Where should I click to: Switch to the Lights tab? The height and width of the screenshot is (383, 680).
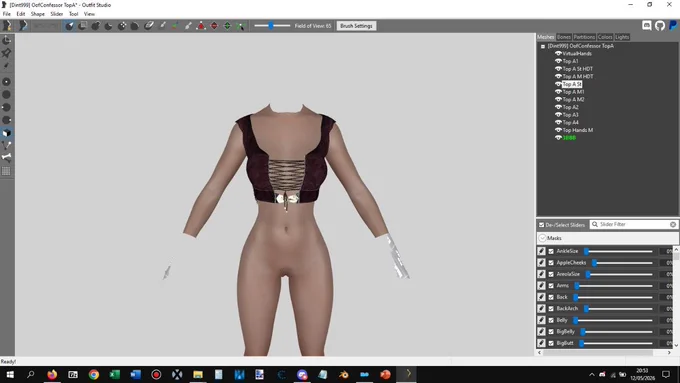(622, 37)
